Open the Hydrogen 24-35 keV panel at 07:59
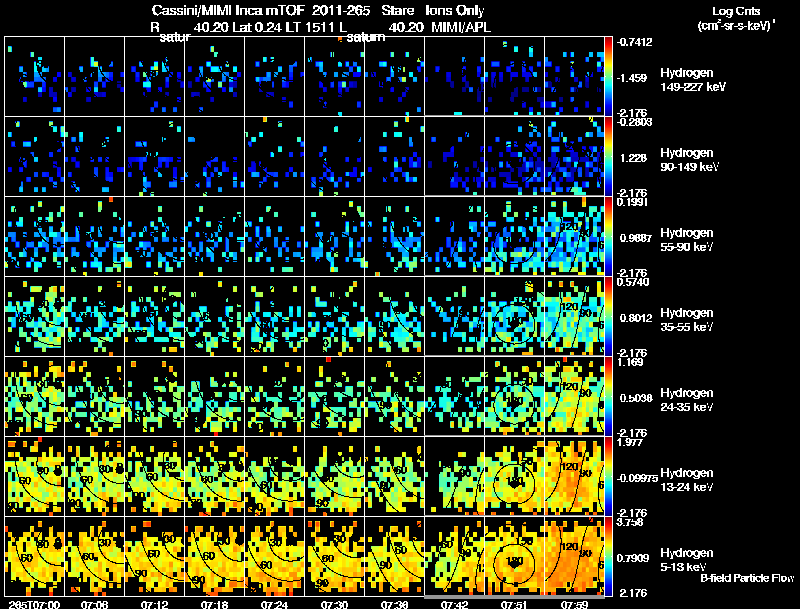This screenshot has height=609, width=800. click(x=574, y=397)
